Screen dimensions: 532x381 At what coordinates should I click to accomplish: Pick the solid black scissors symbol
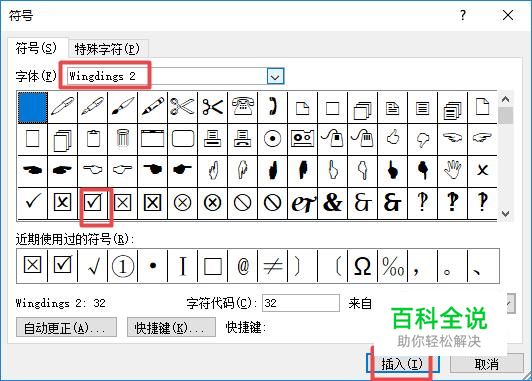click(x=212, y=108)
